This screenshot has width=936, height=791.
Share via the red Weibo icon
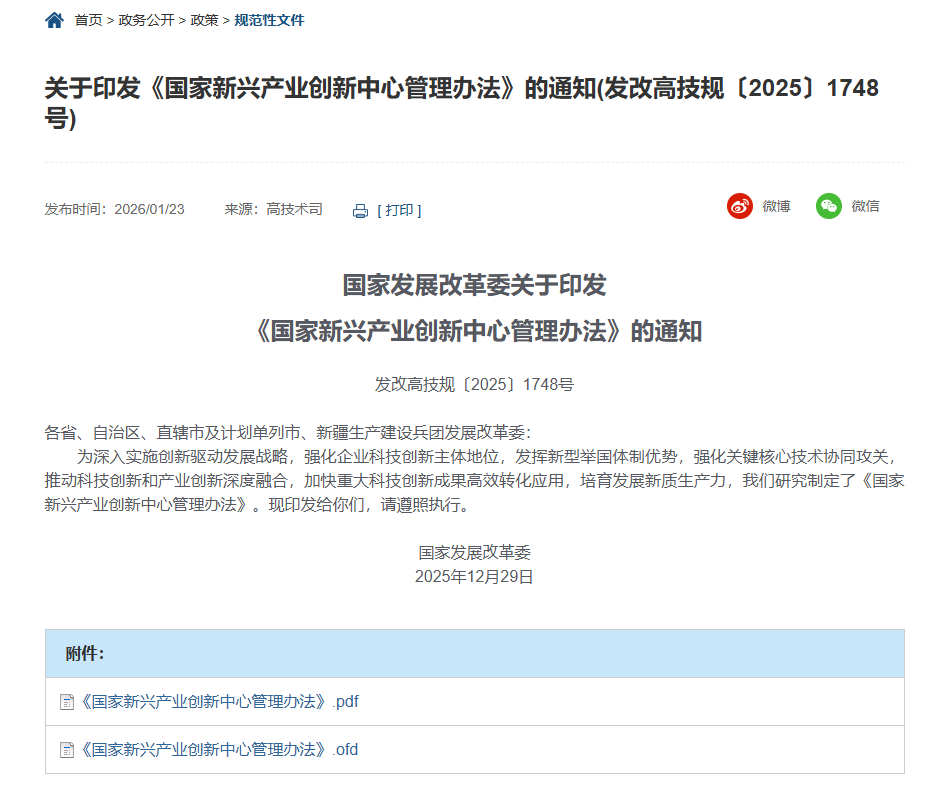[x=739, y=207]
